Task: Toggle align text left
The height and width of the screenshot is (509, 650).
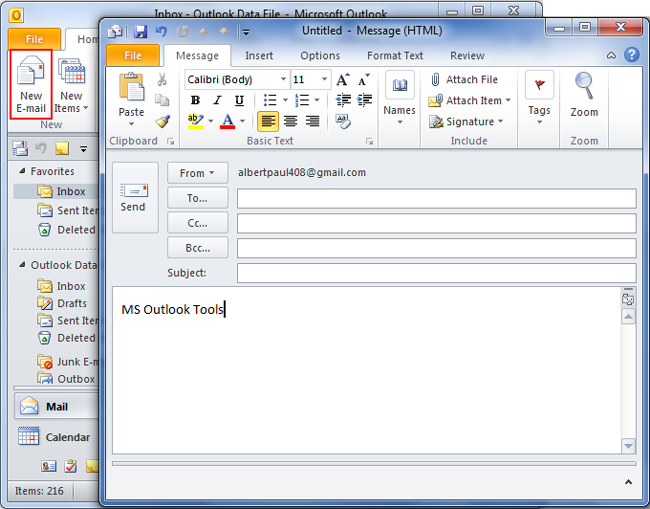Action: click(268, 121)
